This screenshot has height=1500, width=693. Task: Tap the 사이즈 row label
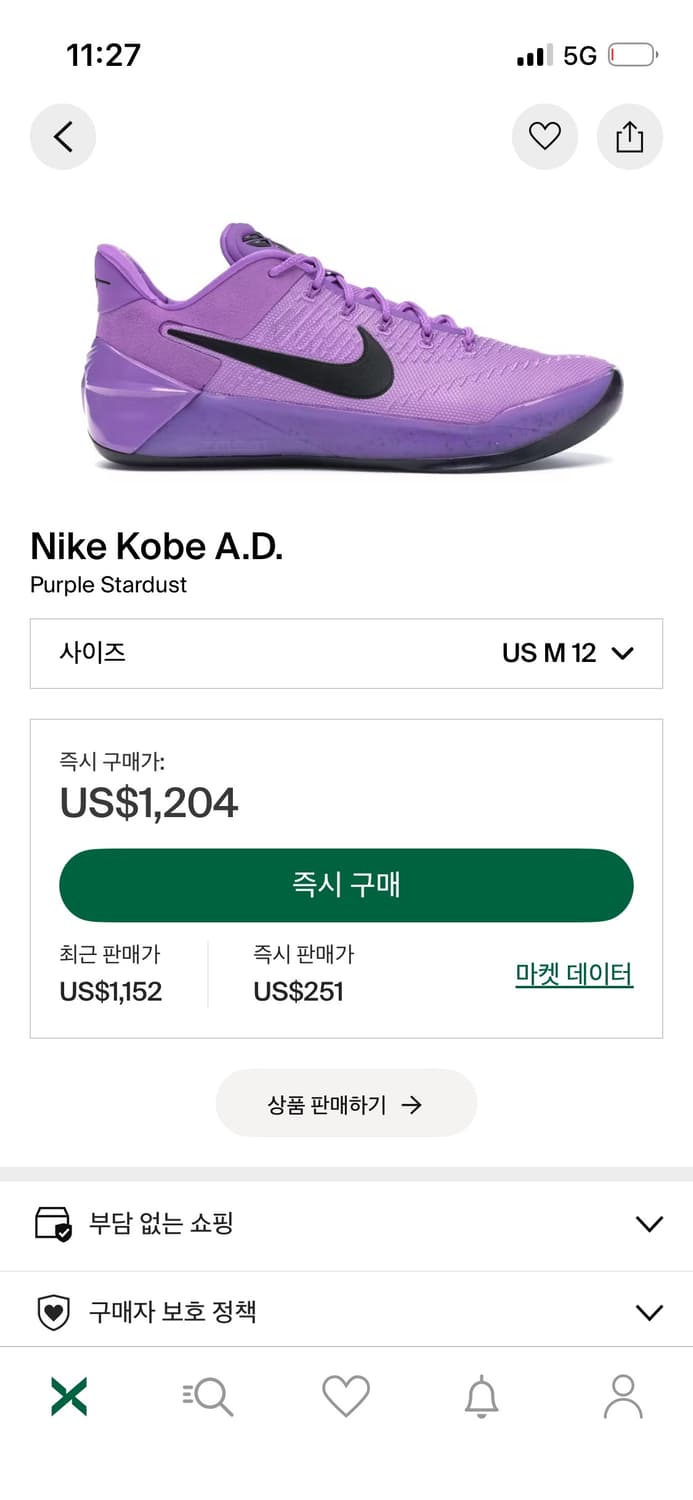tap(91, 653)
